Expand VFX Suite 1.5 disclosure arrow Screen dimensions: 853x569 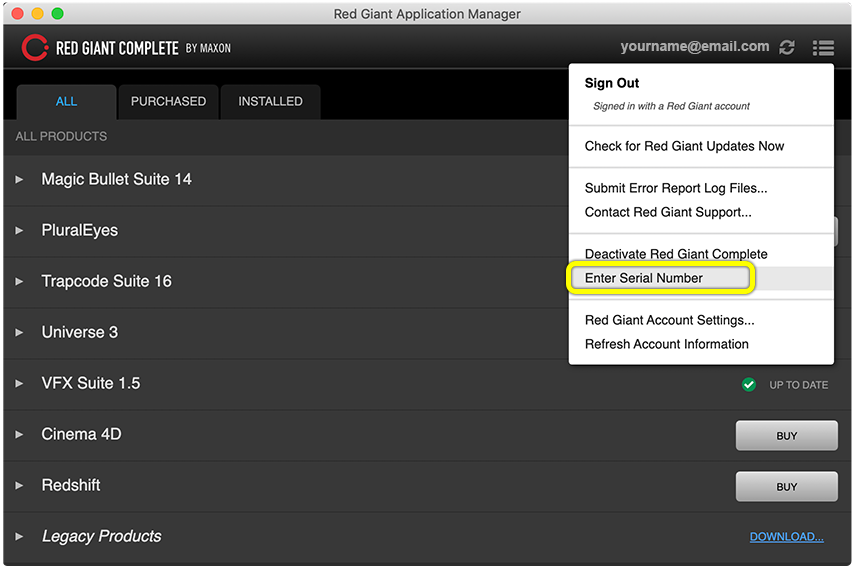pos(19,384)
